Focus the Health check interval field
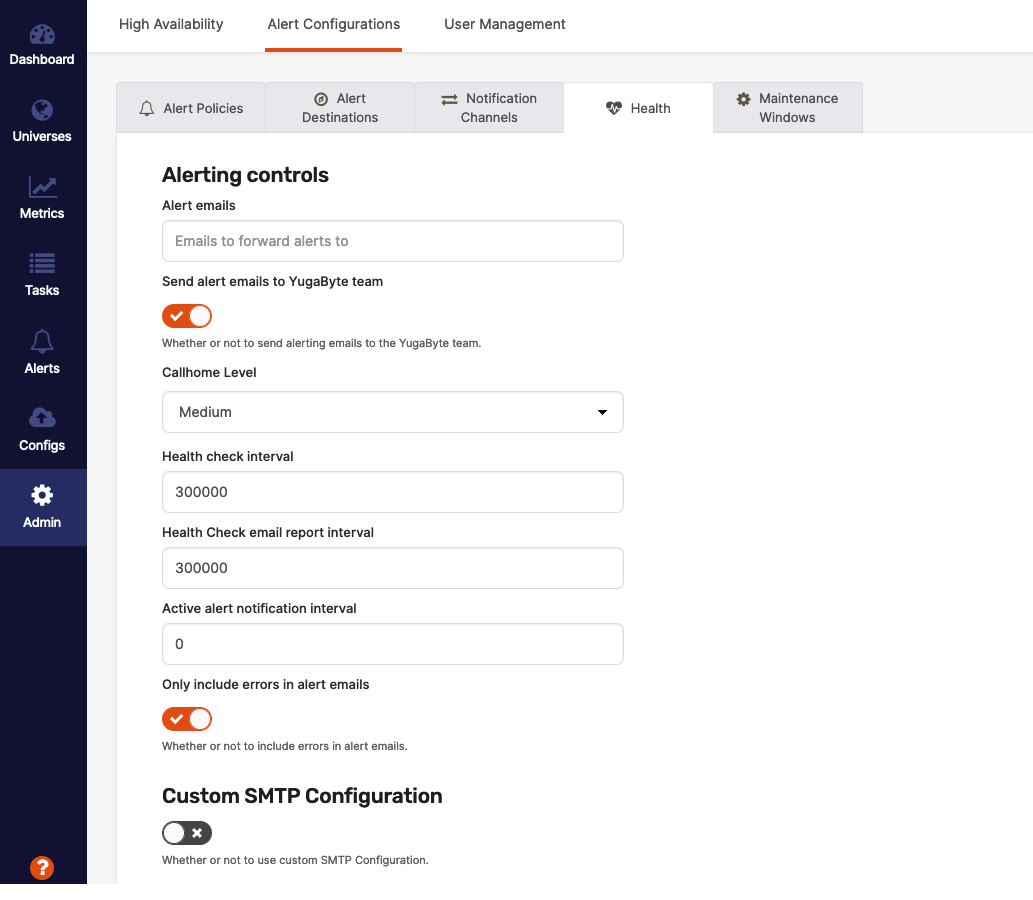1033x900 pixels. click(392, 492)
